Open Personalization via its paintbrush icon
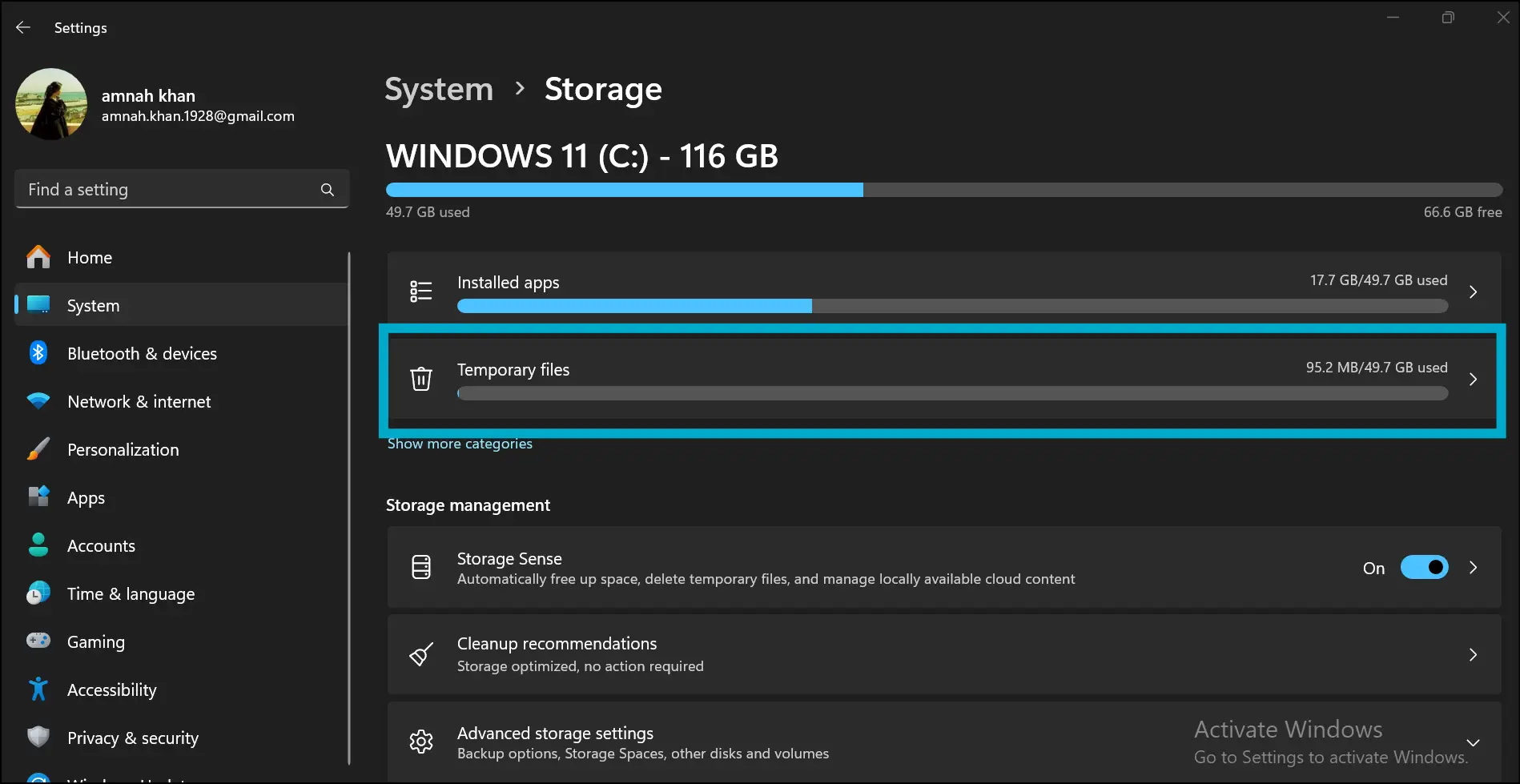1520x784 pixels. click(x=38, y=449)
